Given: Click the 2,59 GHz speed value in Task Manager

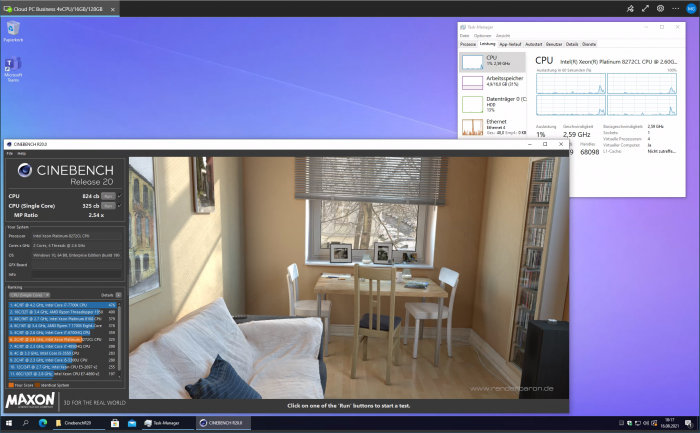Looking at the screenshot, I should pos(576,134).
